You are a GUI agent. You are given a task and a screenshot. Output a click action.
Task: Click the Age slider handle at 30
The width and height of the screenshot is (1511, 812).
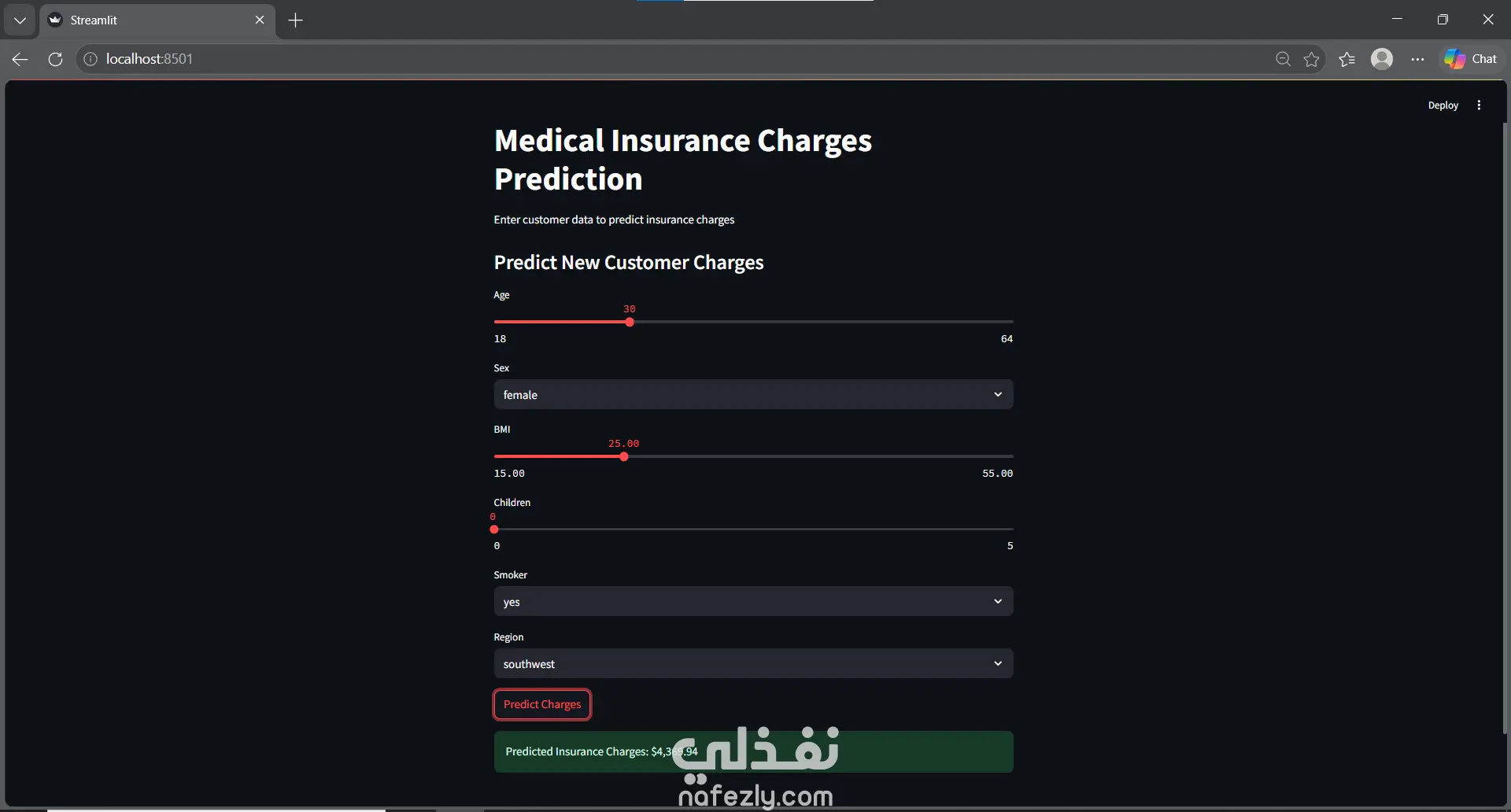pos(630,322)
